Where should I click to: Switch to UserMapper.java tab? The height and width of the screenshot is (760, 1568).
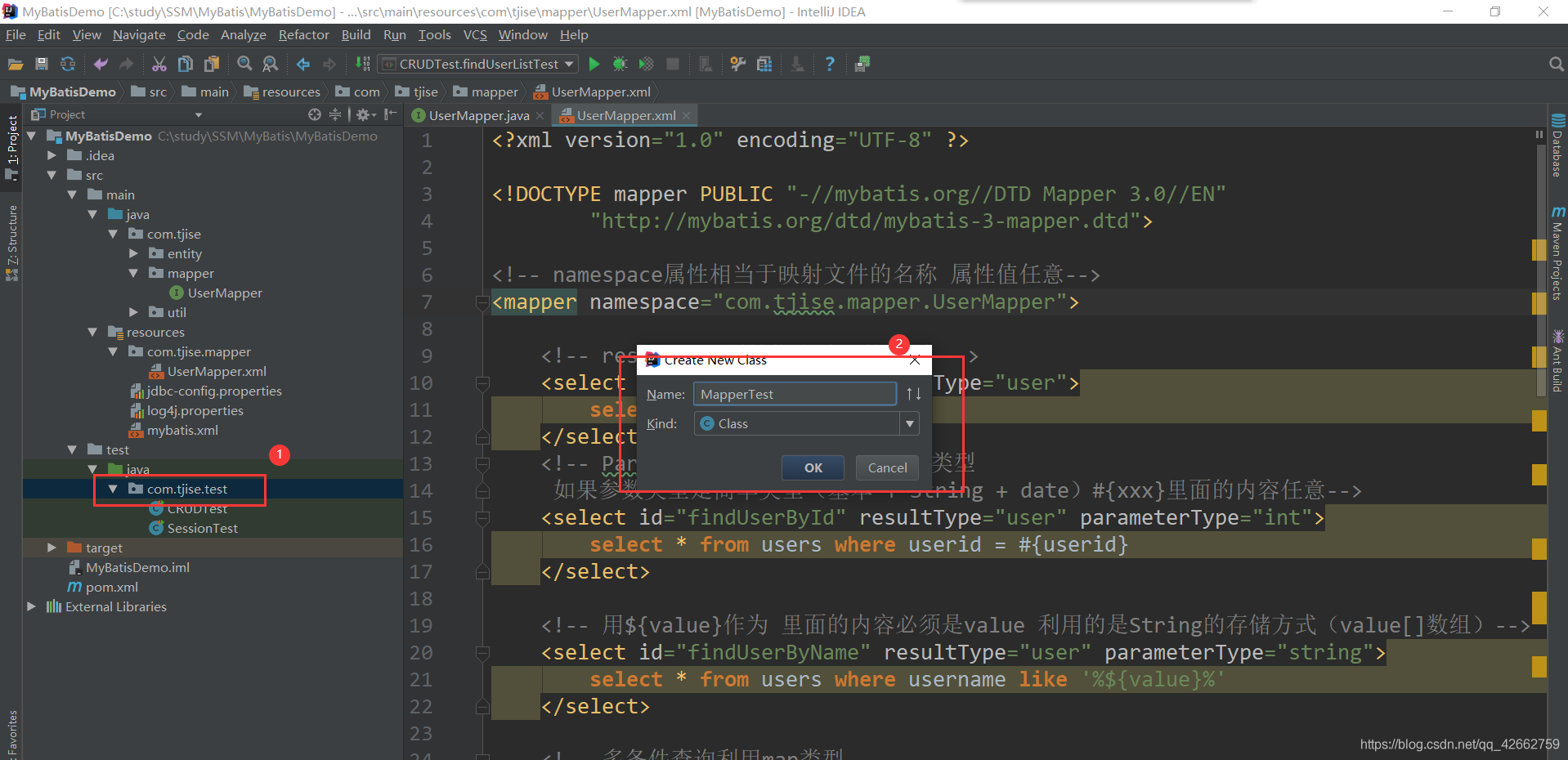tap(479, 115)
